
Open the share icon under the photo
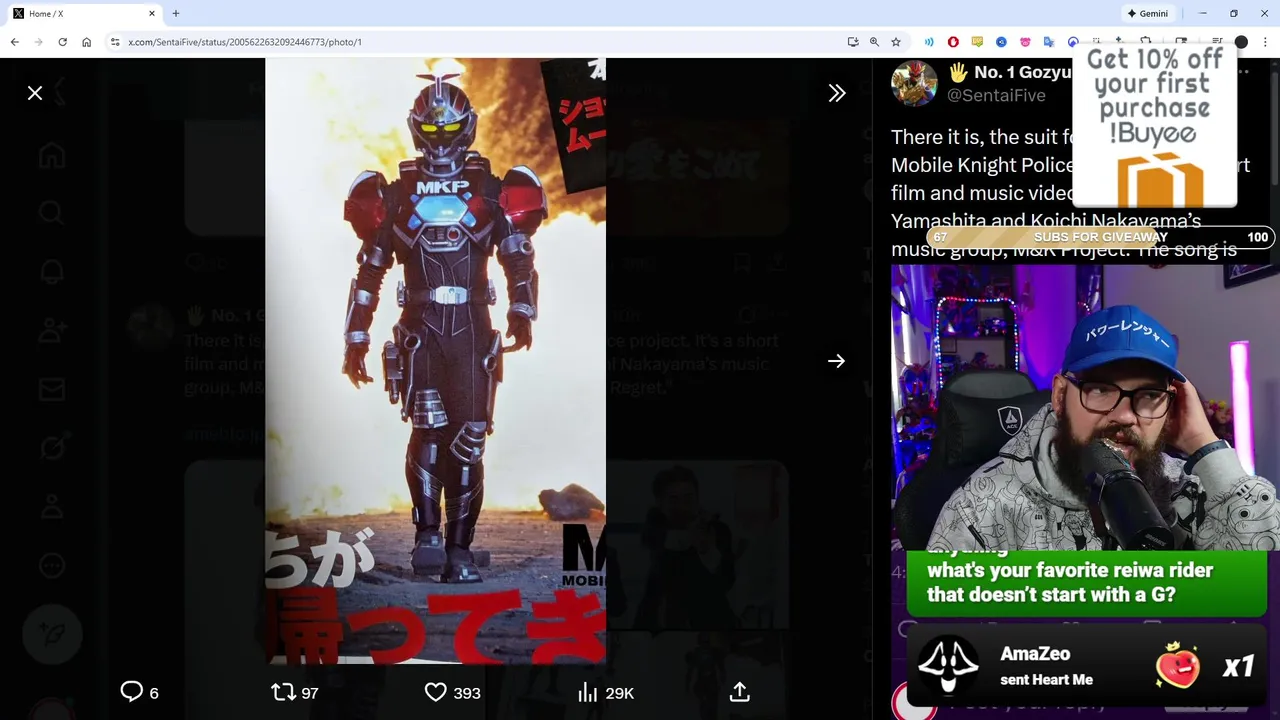coord(740,692)
